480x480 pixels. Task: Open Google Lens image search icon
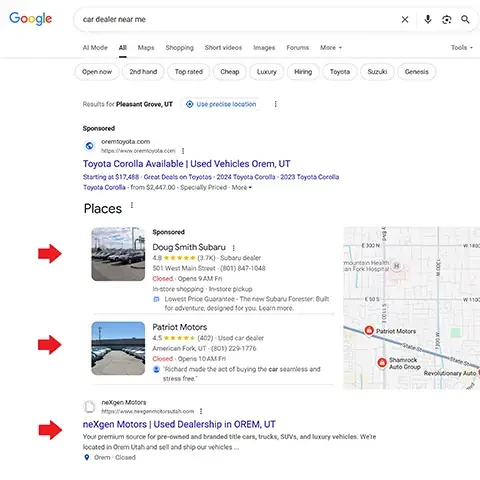click(x=446, y=20)
